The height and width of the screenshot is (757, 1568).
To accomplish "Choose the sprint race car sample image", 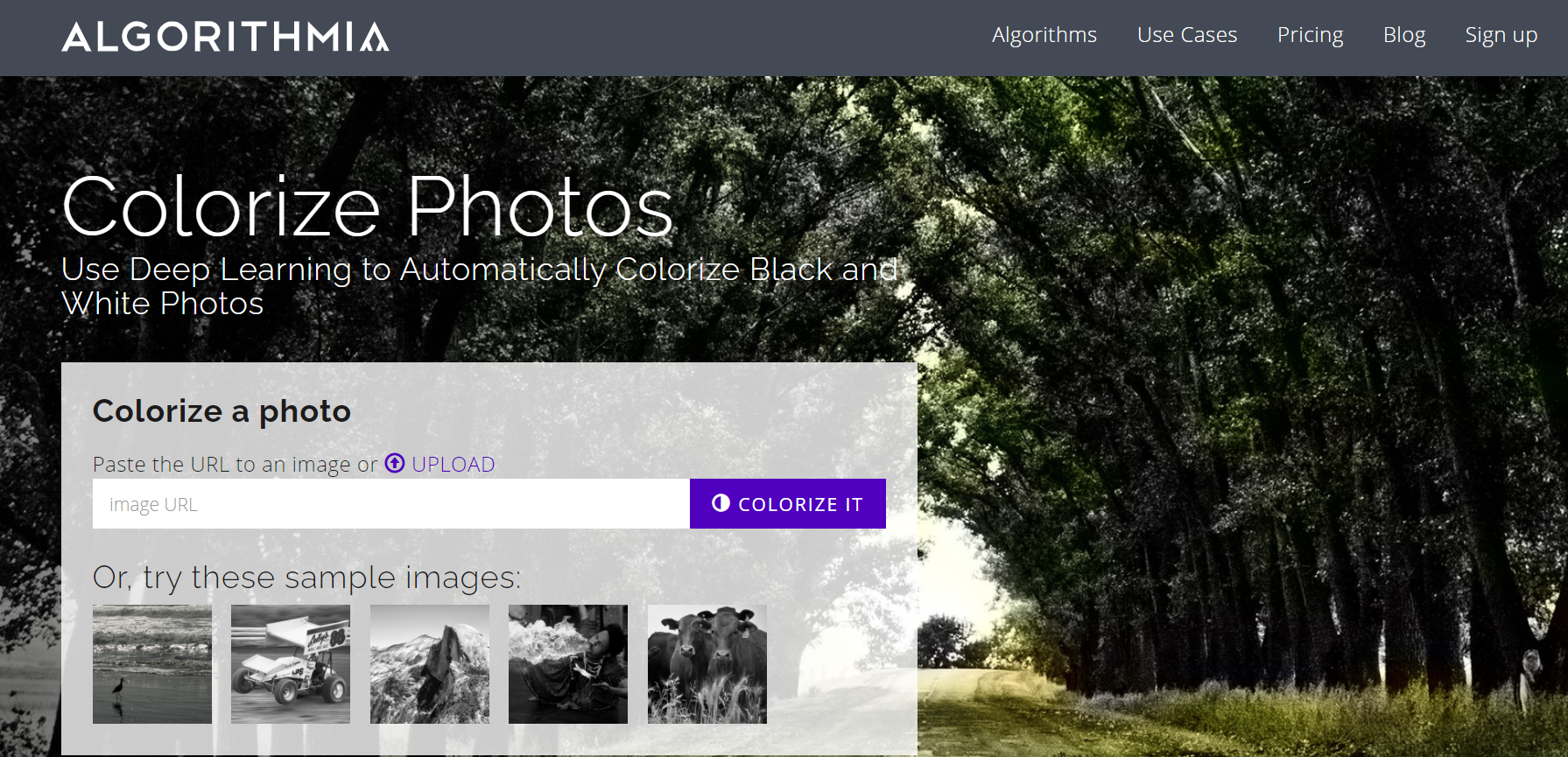I will (291, 664).
